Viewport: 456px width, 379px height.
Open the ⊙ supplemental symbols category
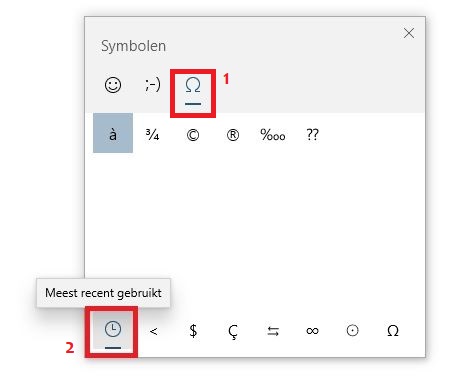coord(353,331)
